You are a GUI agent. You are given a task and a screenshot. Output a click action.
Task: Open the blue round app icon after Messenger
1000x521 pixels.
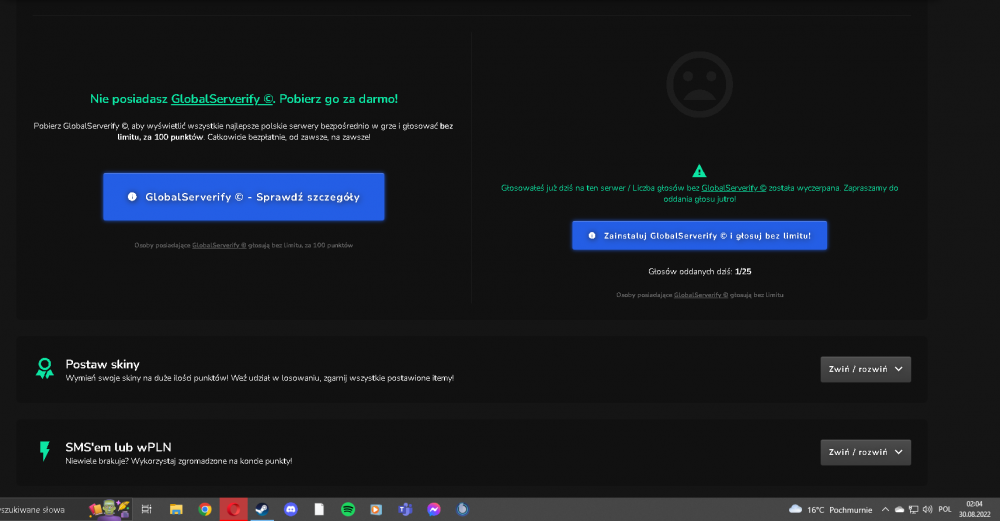(x=462, y=509)
